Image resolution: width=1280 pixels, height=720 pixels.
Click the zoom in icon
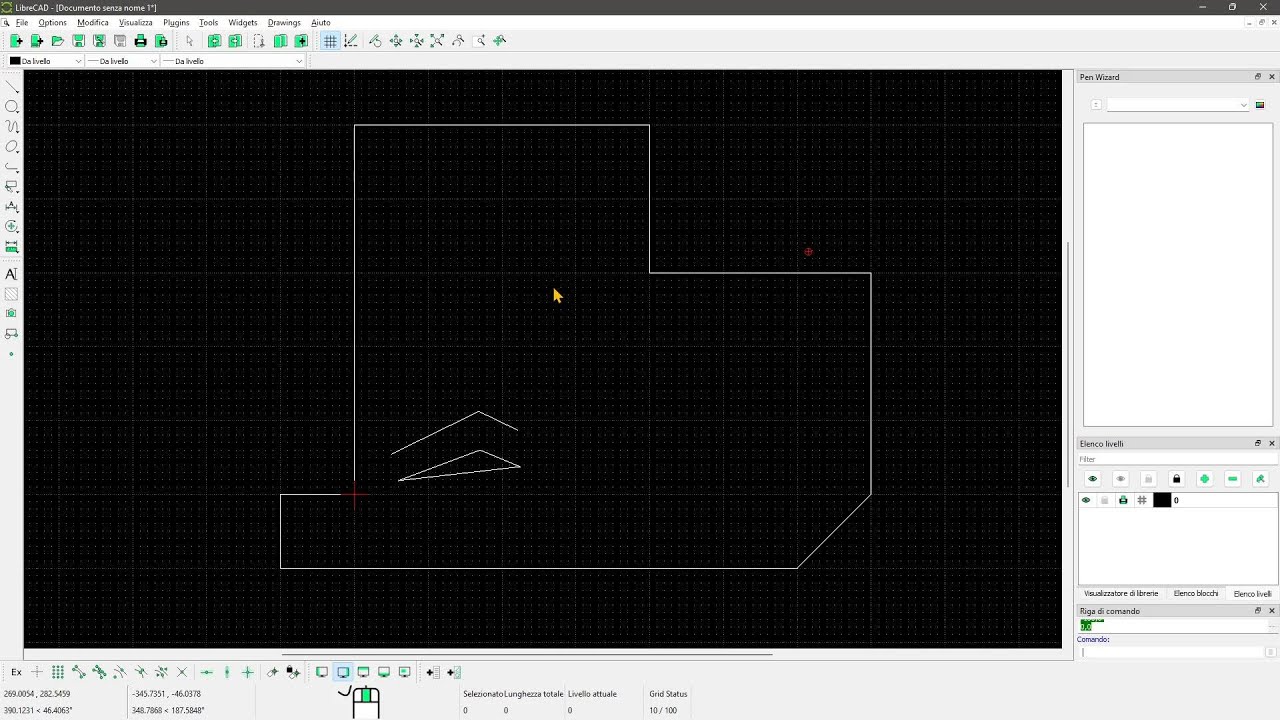(396, 41)
